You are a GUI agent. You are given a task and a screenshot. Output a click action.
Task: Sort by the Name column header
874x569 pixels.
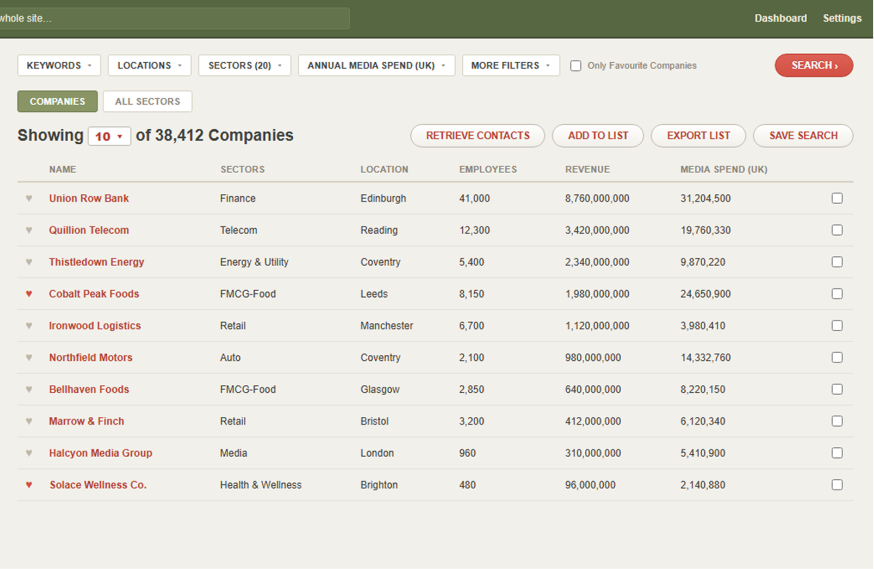62,169
